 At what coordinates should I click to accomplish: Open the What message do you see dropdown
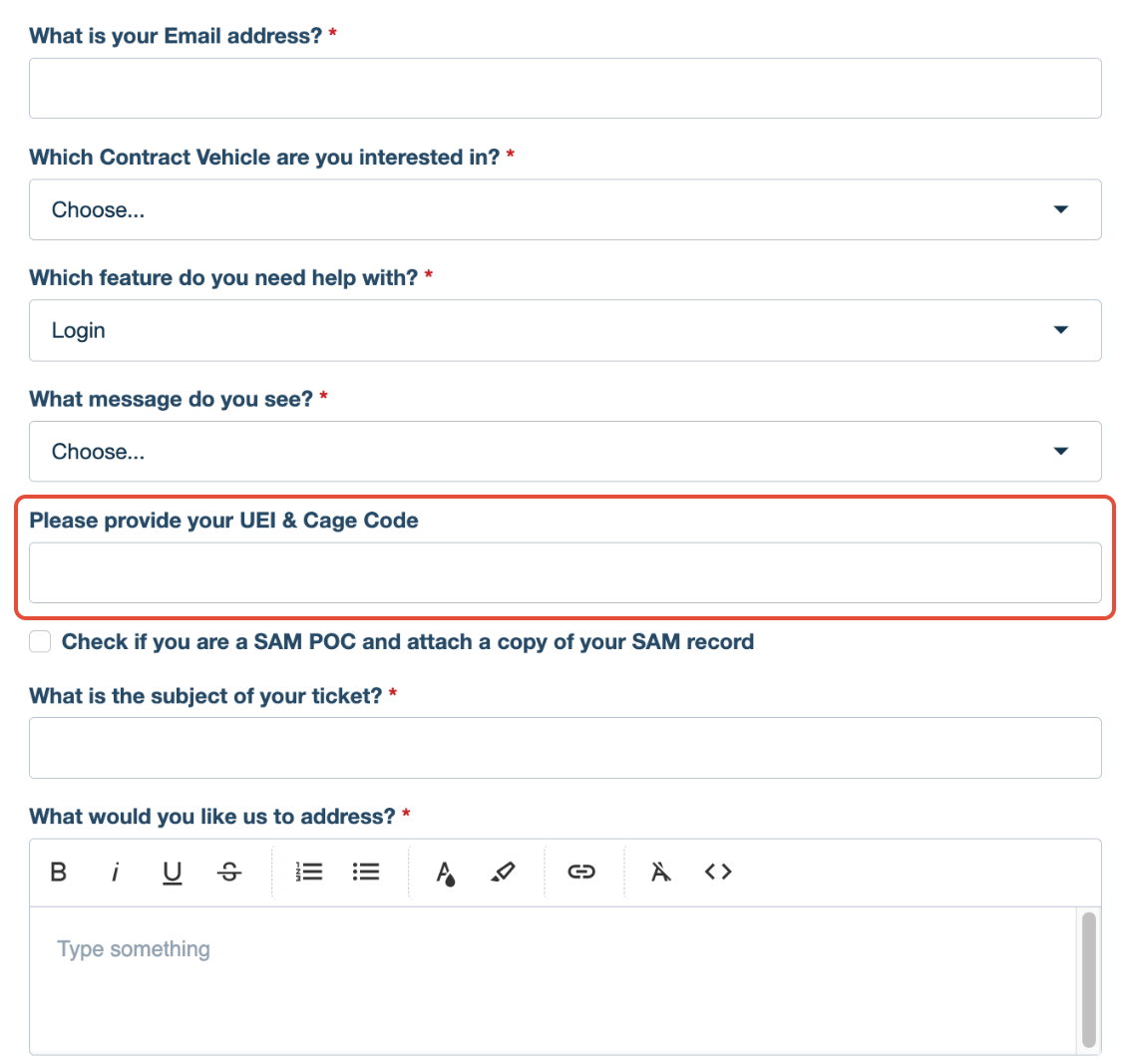[564, 451]
